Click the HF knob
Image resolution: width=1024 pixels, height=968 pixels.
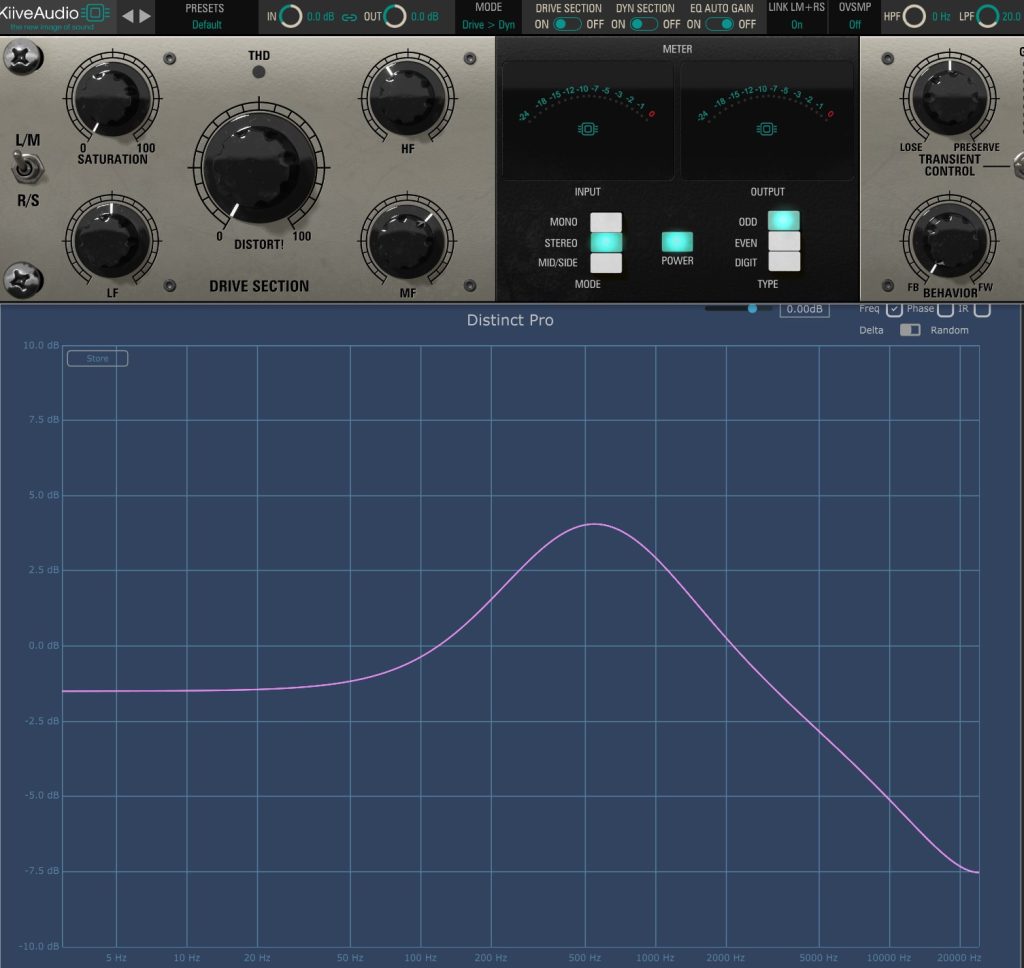pos(408,97)
